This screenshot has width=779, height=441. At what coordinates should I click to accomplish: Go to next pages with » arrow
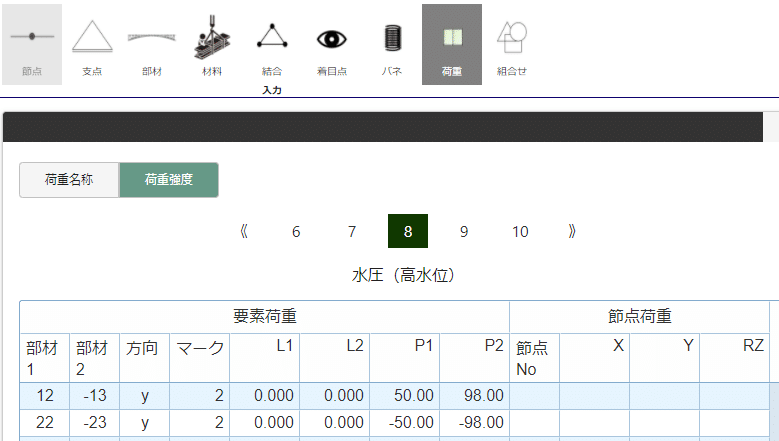click(572, 231)
